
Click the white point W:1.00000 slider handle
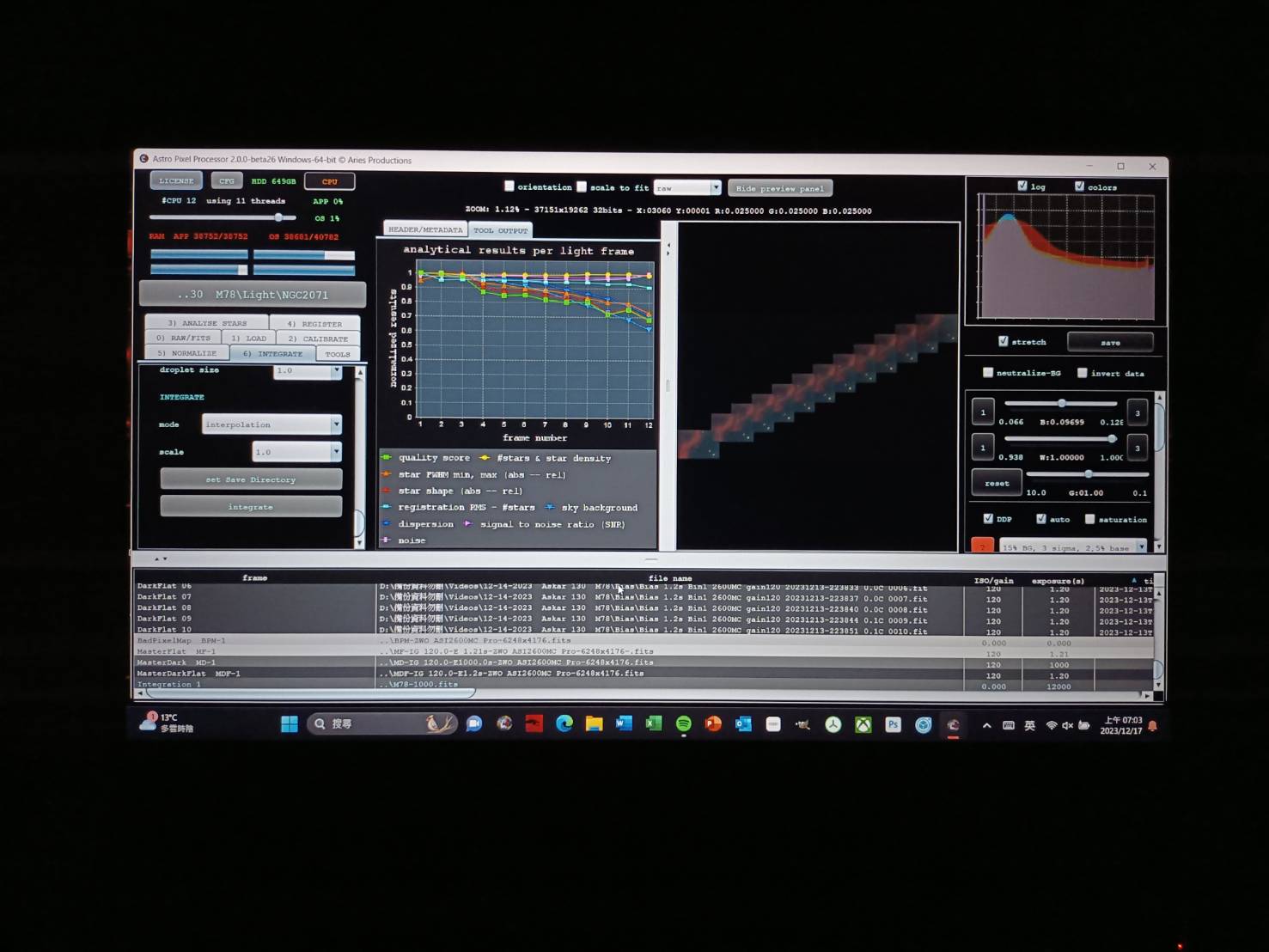pyautogui.click(x=1113, y=438)
